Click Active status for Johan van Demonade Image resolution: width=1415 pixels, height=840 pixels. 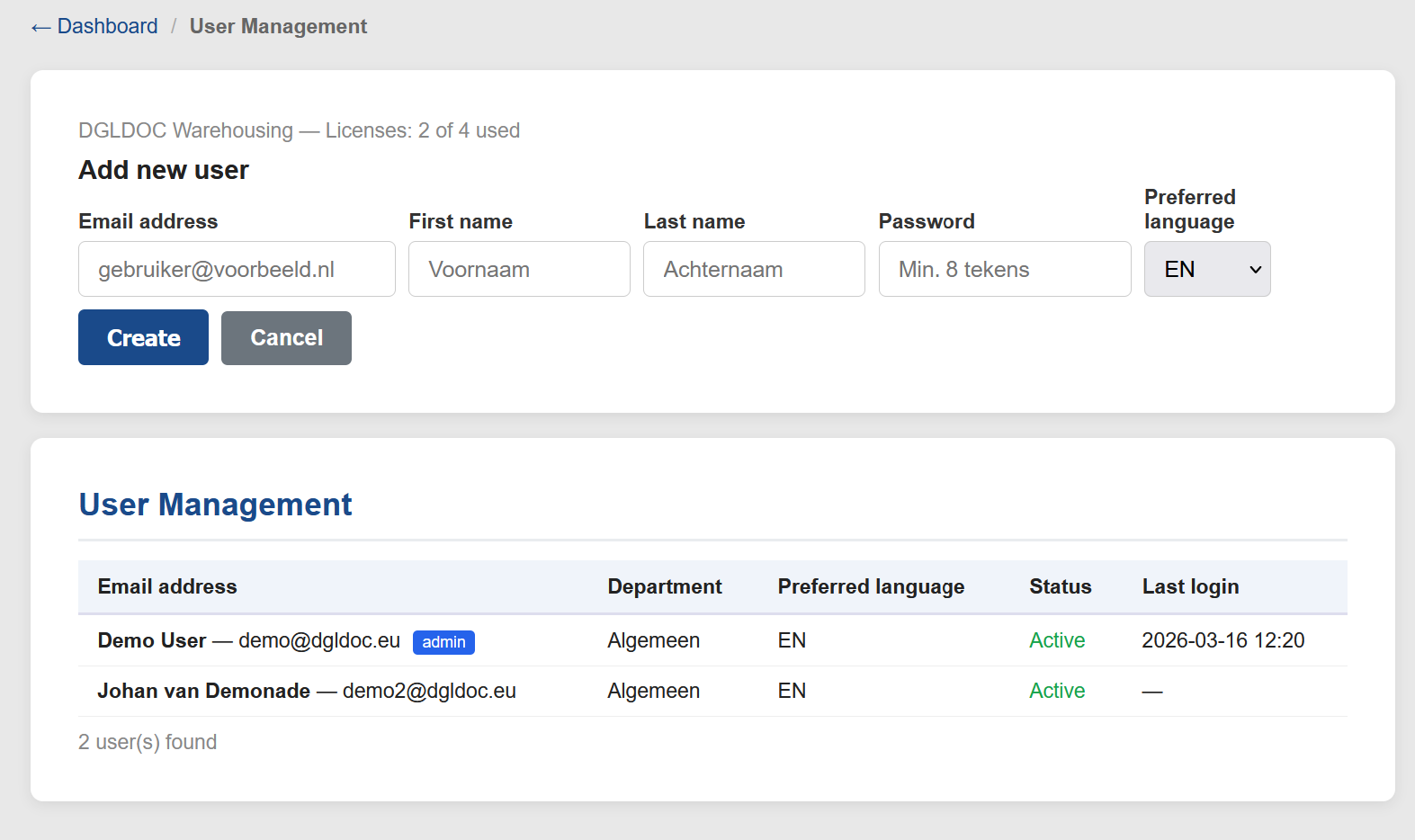pos(1056,691)
